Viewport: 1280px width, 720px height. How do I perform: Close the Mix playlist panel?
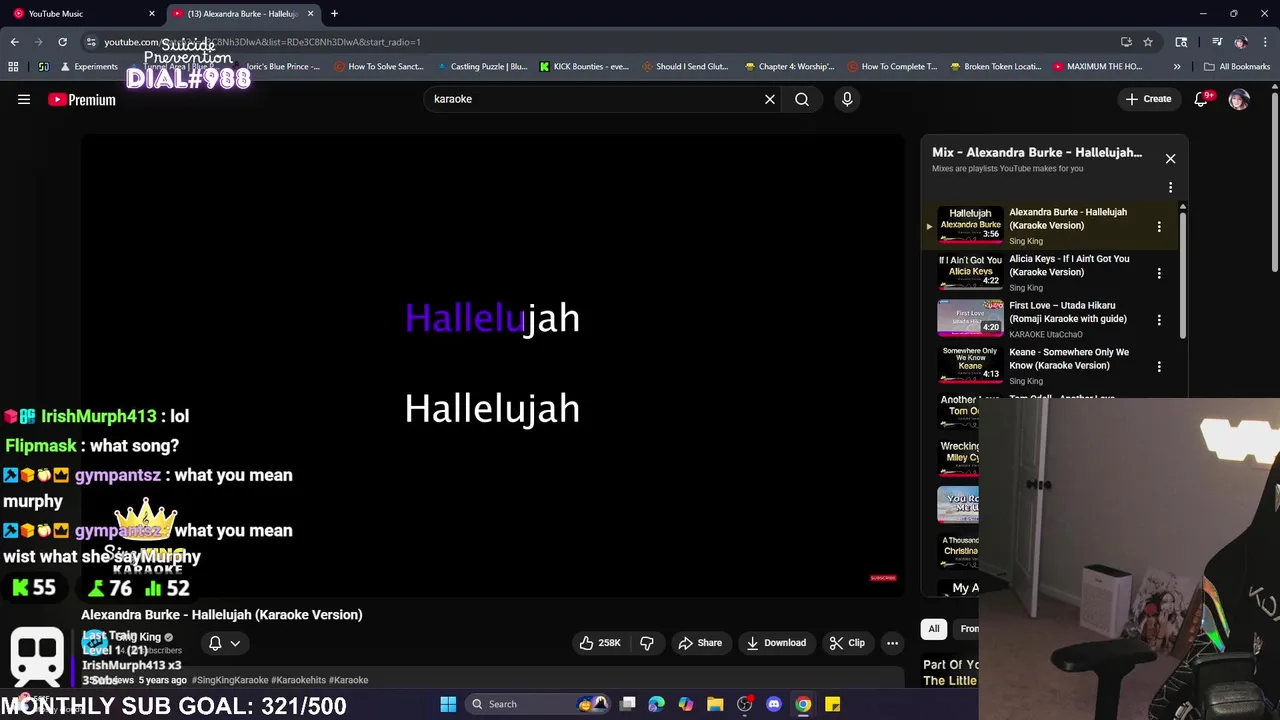pyautogui.click(x=1170, y=158)
